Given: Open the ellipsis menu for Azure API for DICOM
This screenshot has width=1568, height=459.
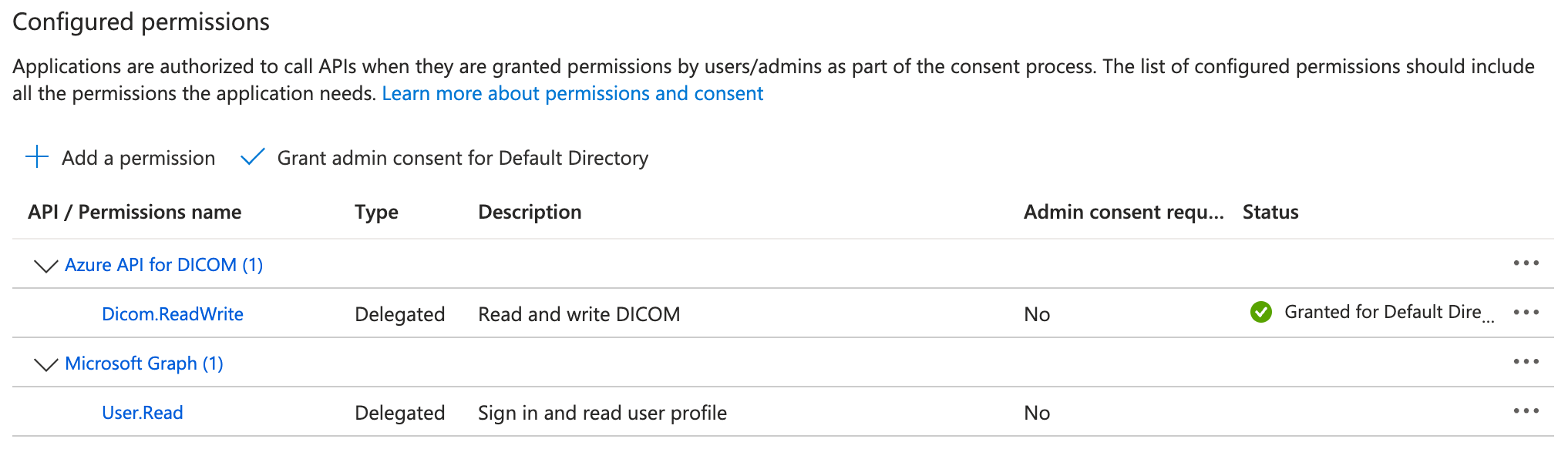Looking at the screenshot, I should (x=1526, y=263).
